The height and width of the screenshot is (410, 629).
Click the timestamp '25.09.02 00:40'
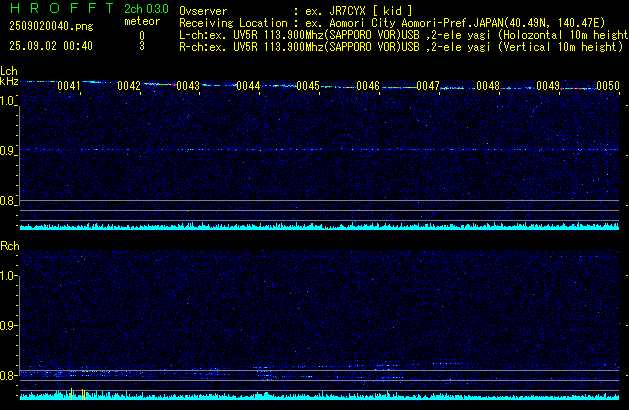tap(51, 46)
